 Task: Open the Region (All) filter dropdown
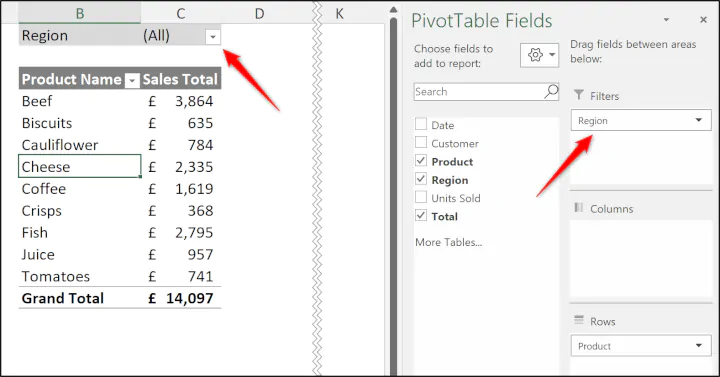[213, 37]
